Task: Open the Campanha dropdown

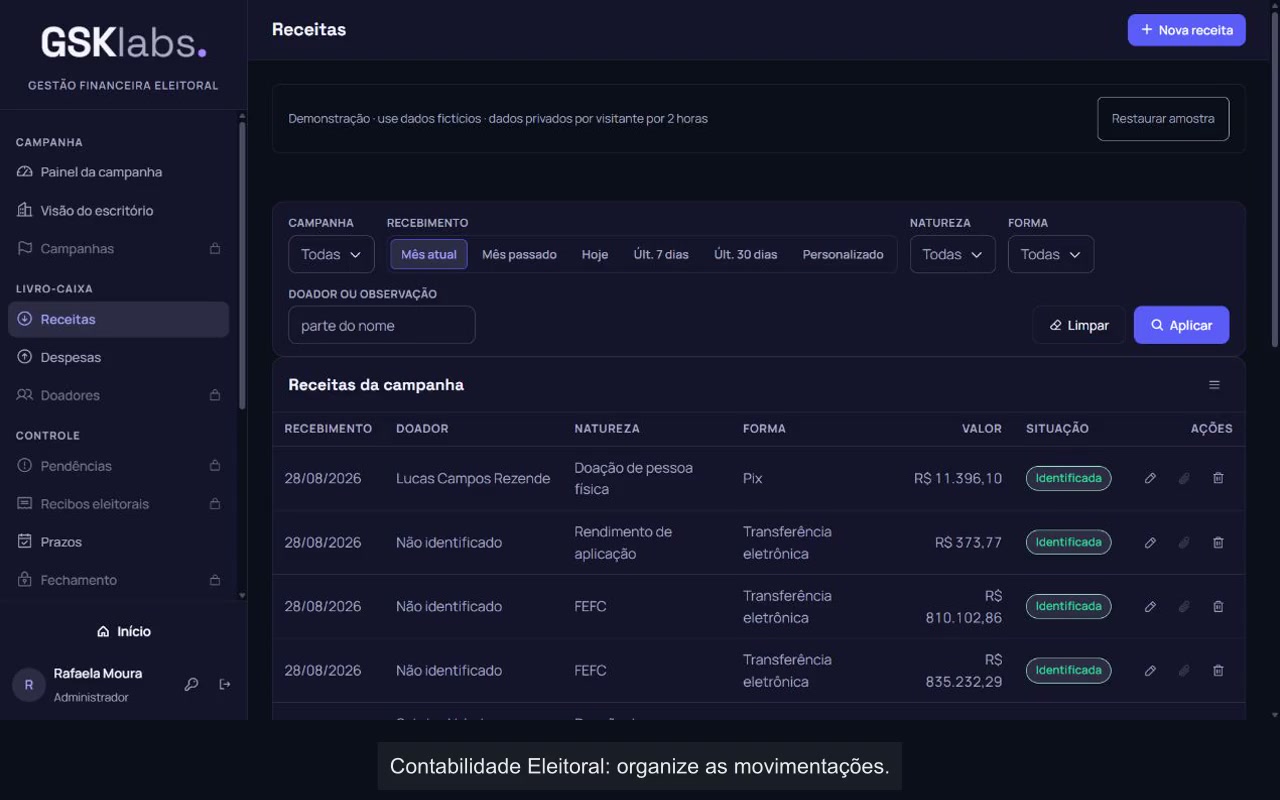Action: (331, 254)
